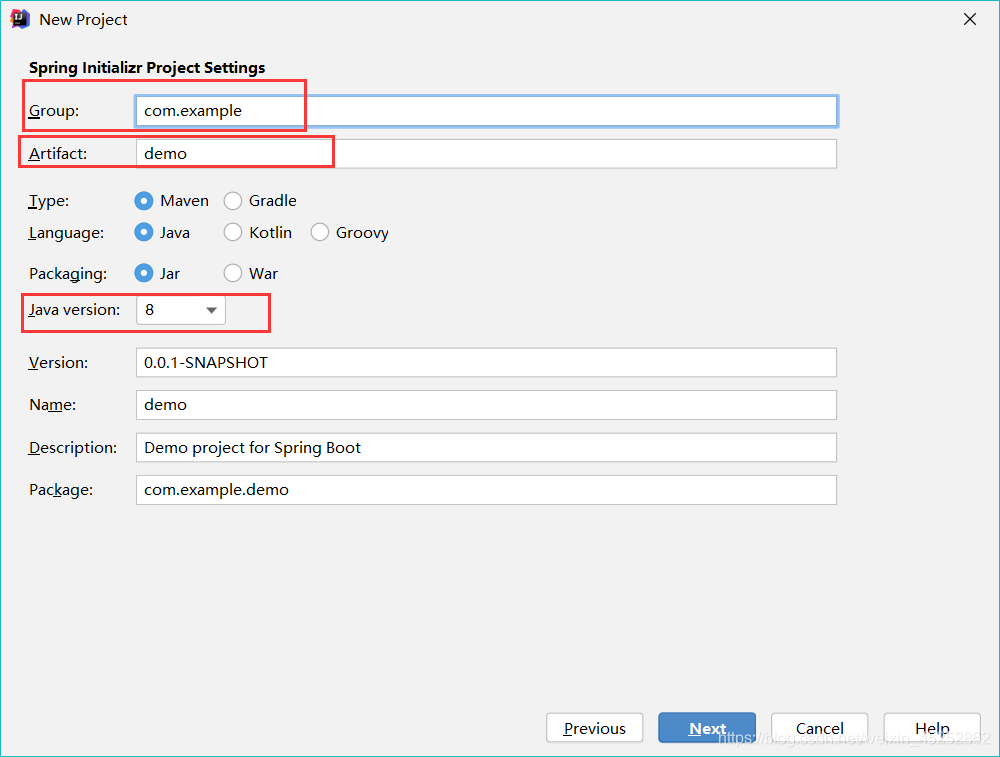
Task: Click the 'Type:' label
Action: click(x=49, y=201)
